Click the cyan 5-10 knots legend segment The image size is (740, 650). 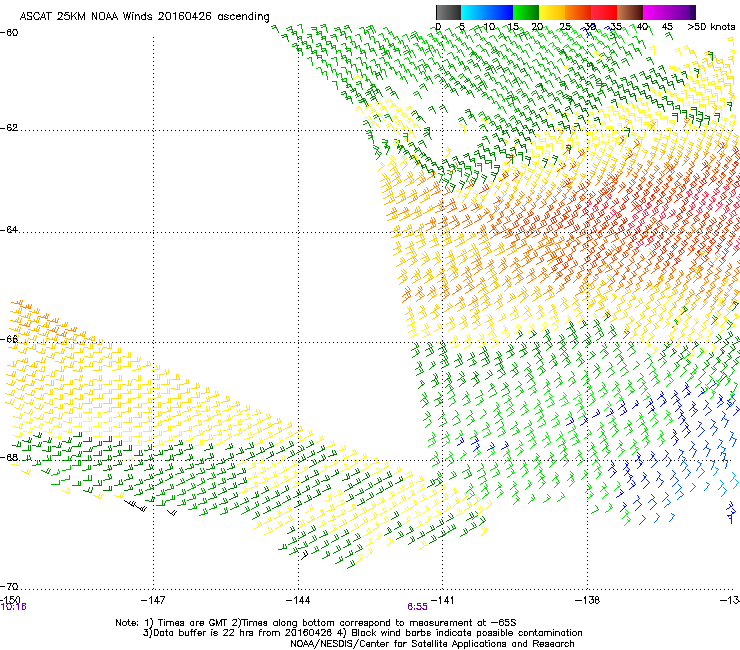[x=474, y=12]
